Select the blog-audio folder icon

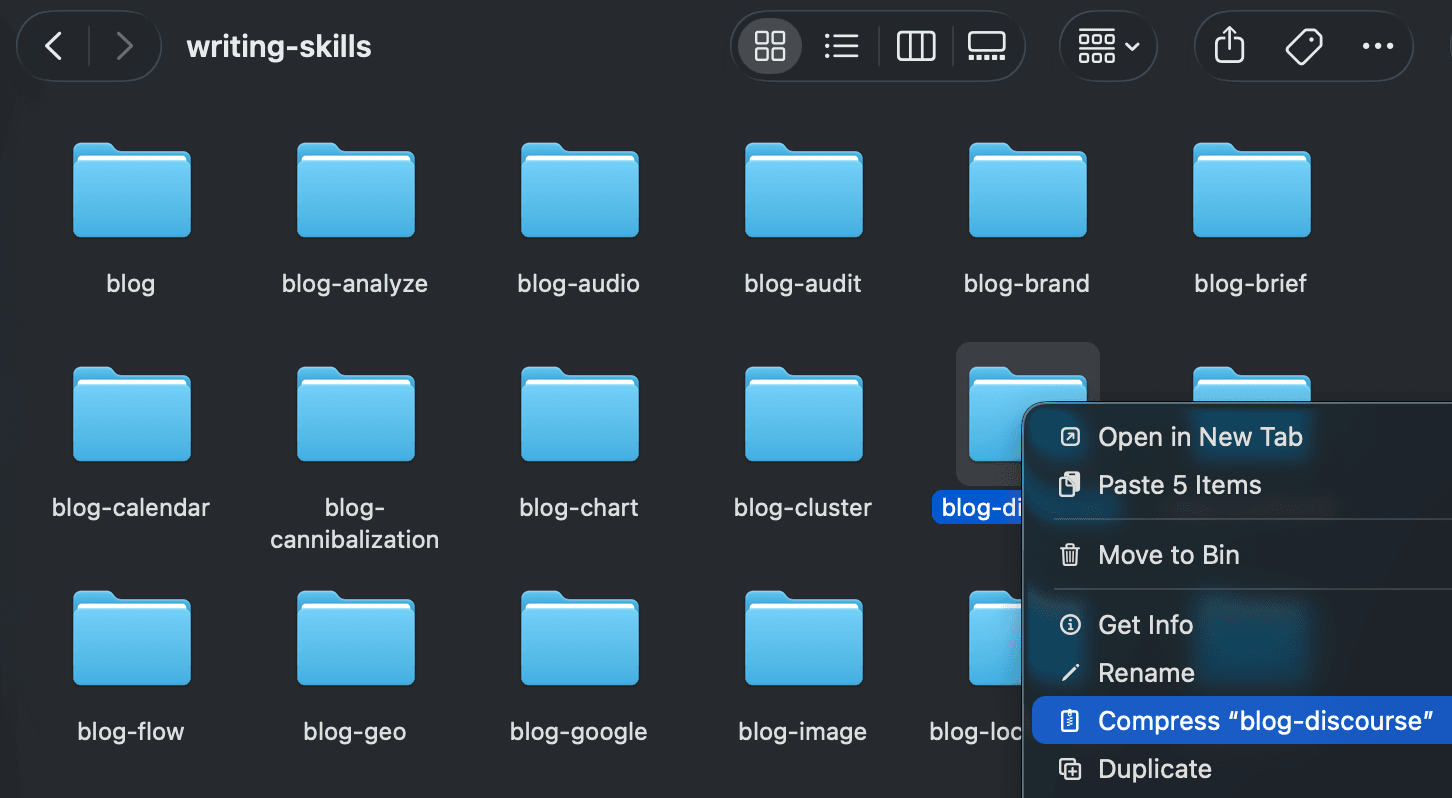[579, 190]
